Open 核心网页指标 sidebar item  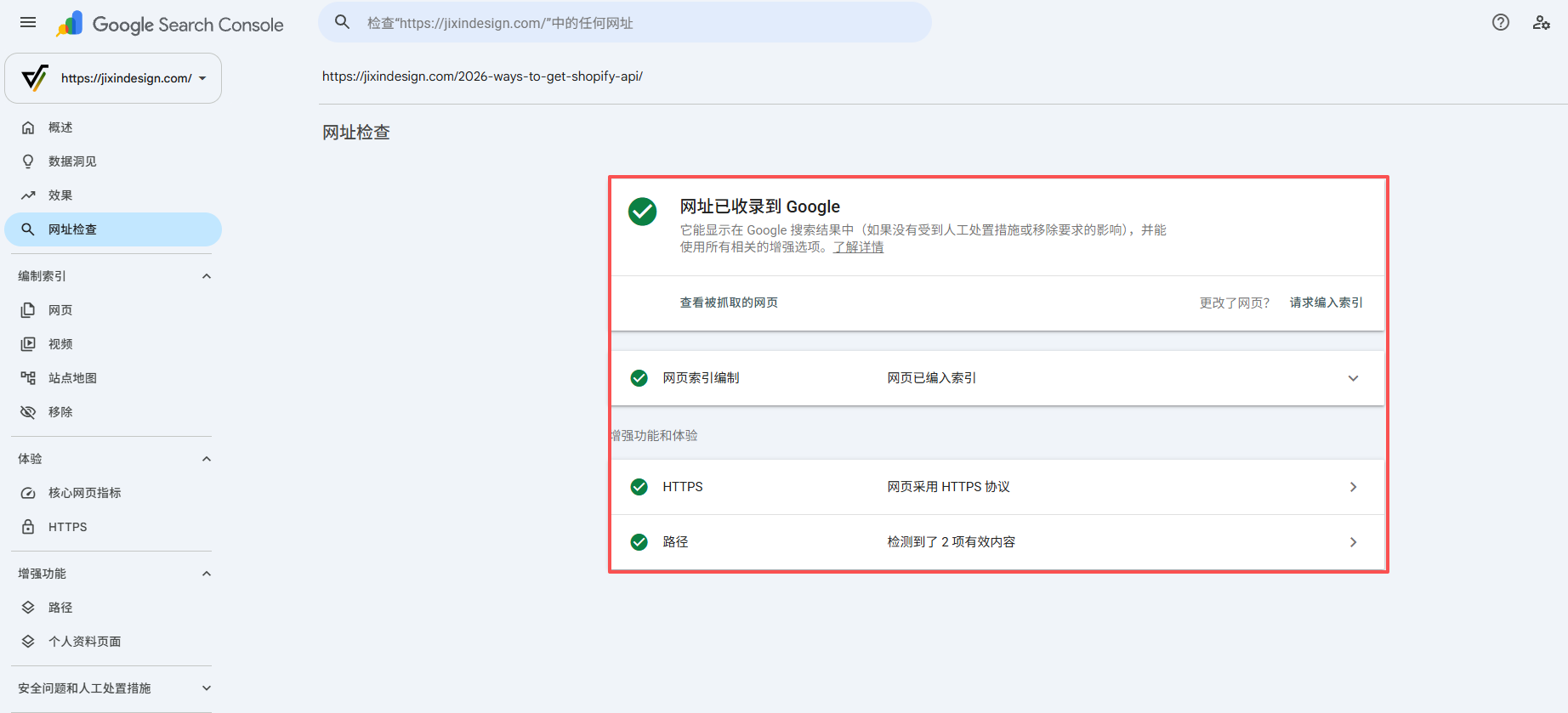[113, 493]
